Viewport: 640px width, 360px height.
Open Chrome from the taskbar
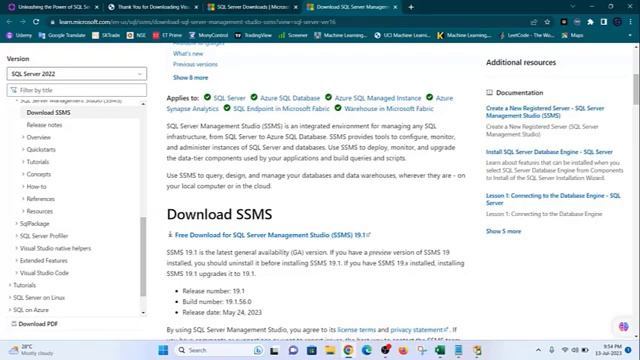tap(348, 350)
